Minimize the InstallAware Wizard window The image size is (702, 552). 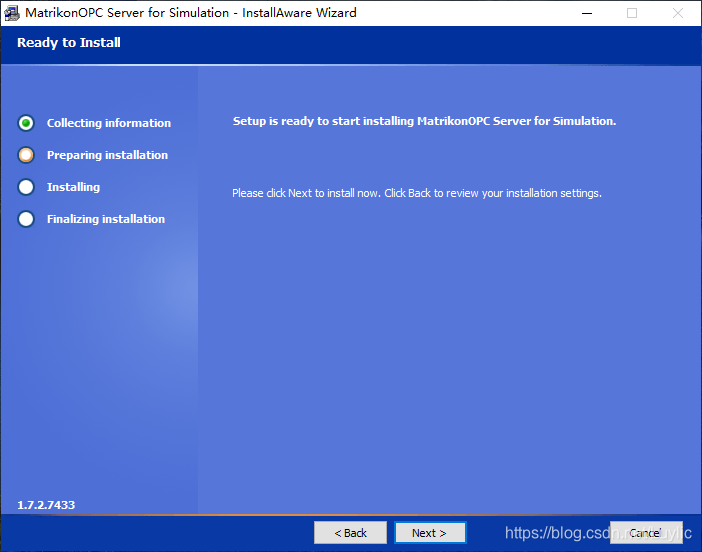[x=587, y=13]
